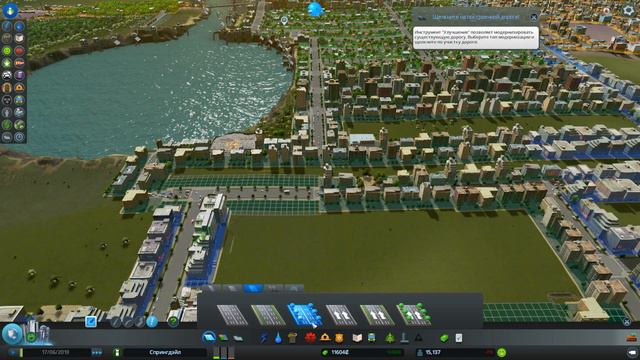Open the Electricity build menu

[x=264, y=338]
